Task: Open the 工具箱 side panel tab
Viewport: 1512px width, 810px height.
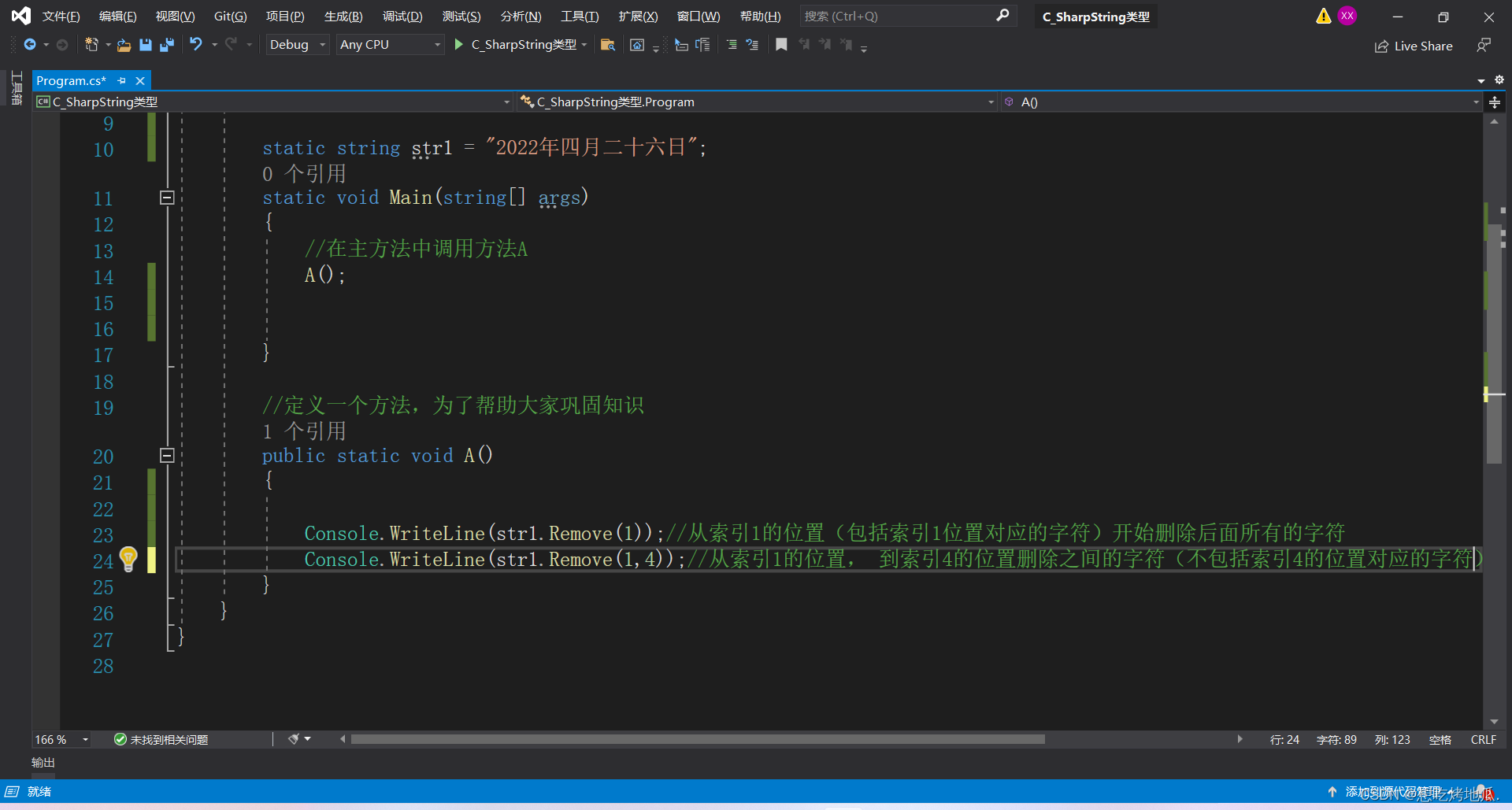Action: 17,88
